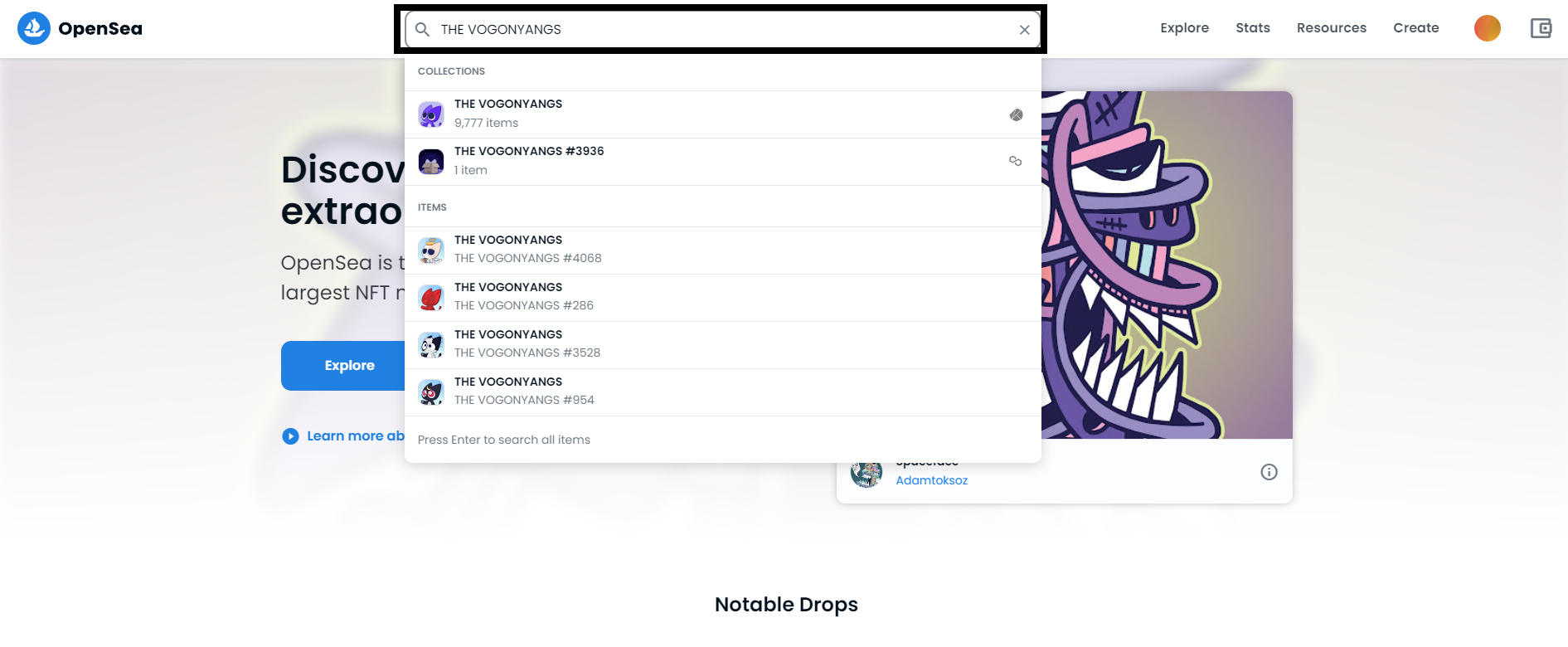Open the Explore menu in the header
This screenshot has height=647, width=1568.
(1184, 28)
